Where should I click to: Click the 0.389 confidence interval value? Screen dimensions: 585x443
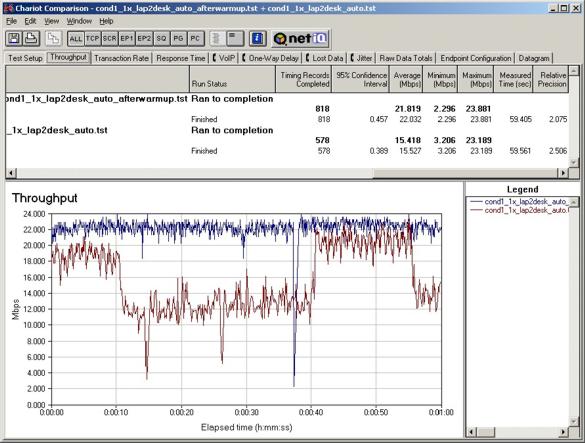[x=378, y=151]
